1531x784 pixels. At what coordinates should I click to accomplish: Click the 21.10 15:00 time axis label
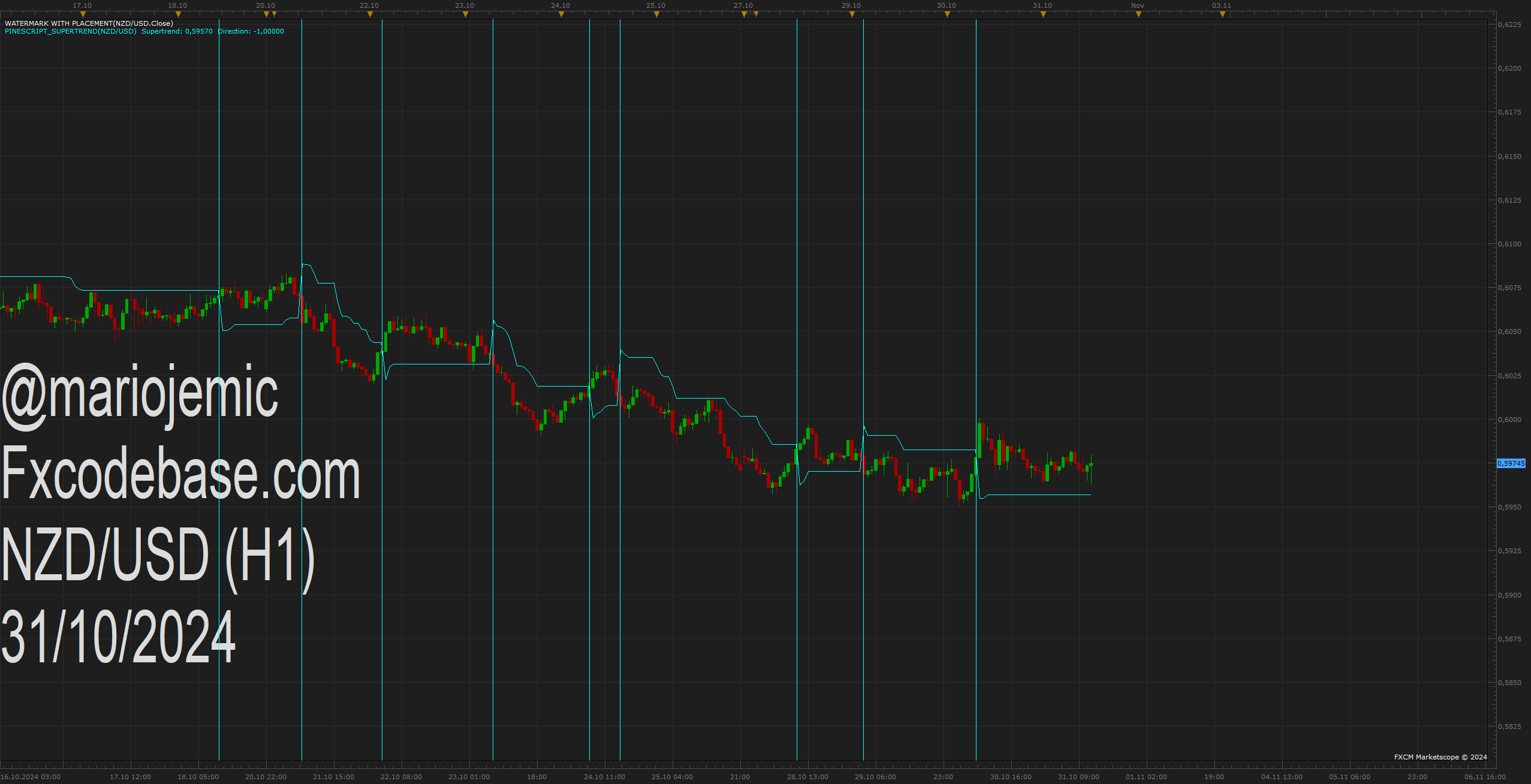[333, 777]
